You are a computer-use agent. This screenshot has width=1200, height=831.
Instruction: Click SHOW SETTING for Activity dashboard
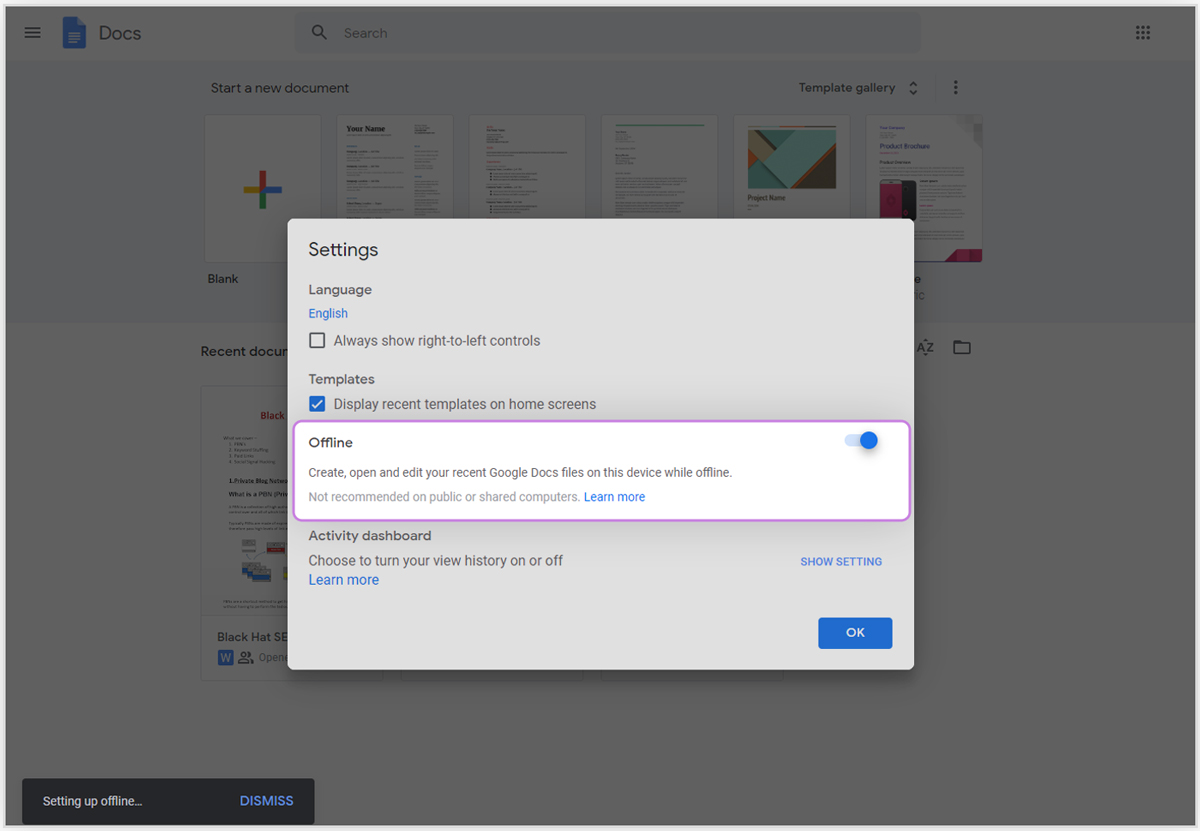click(x=841, y=562)
